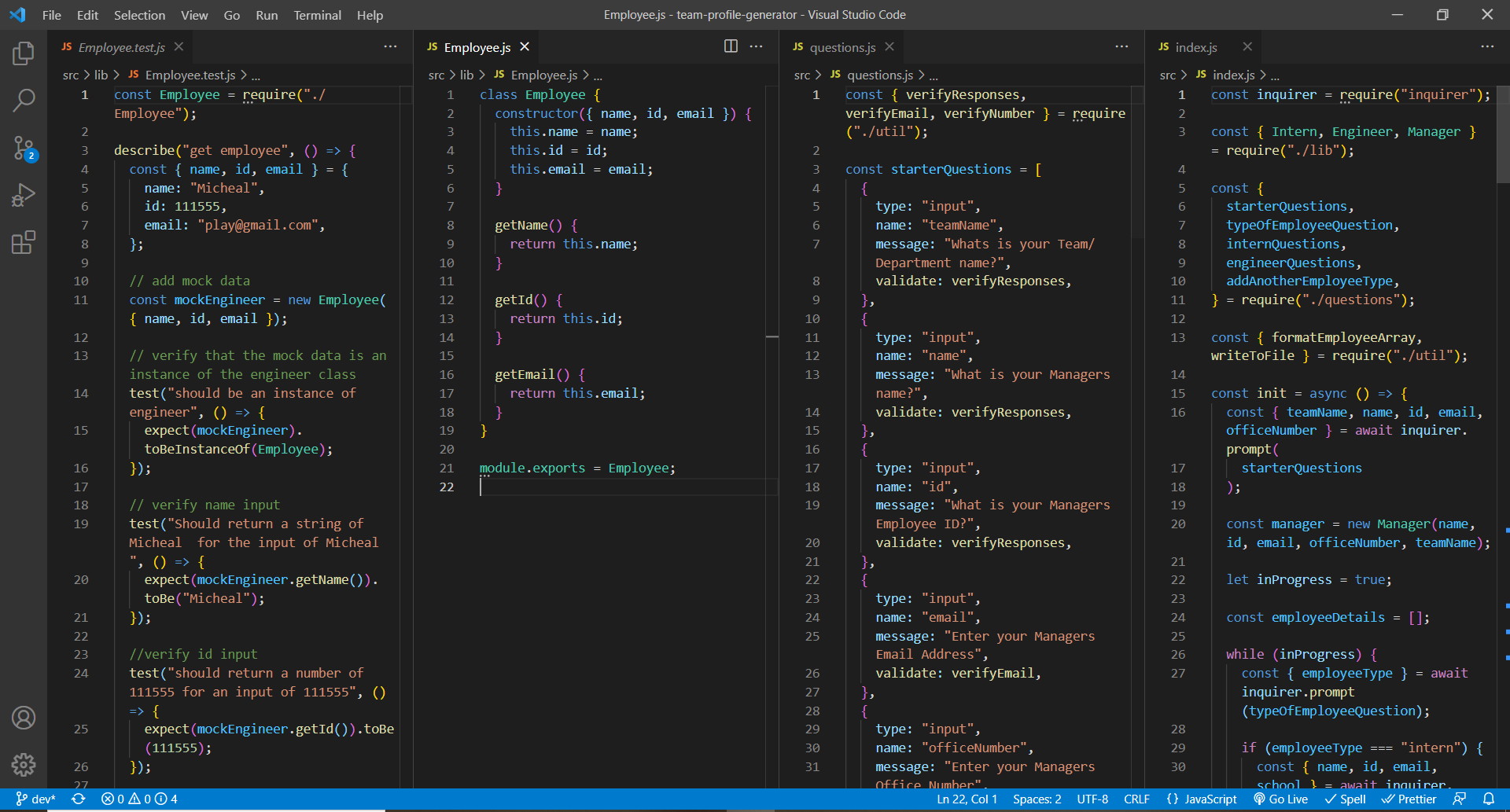Screen dimensions: 1510x812
Task: Open More Actions in index.js group
Action: click(x=1487, y=46)
